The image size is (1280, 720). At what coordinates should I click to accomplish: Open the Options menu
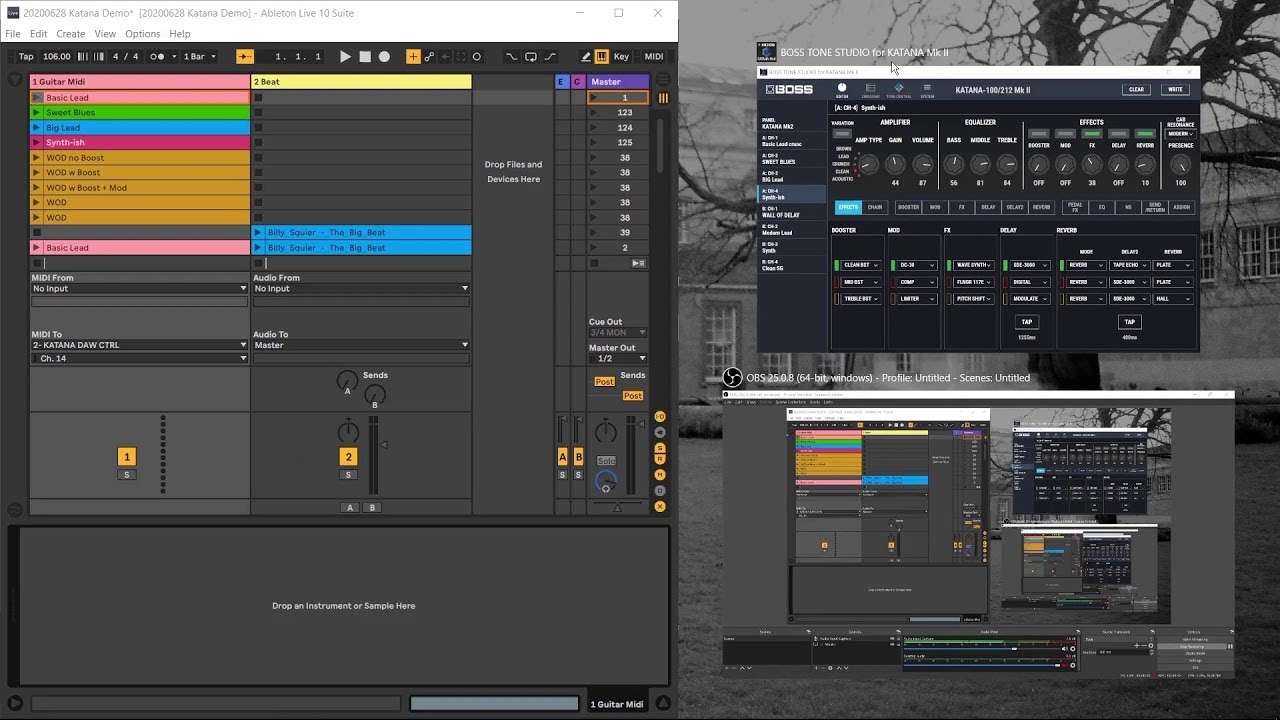[x=142, y=34]
